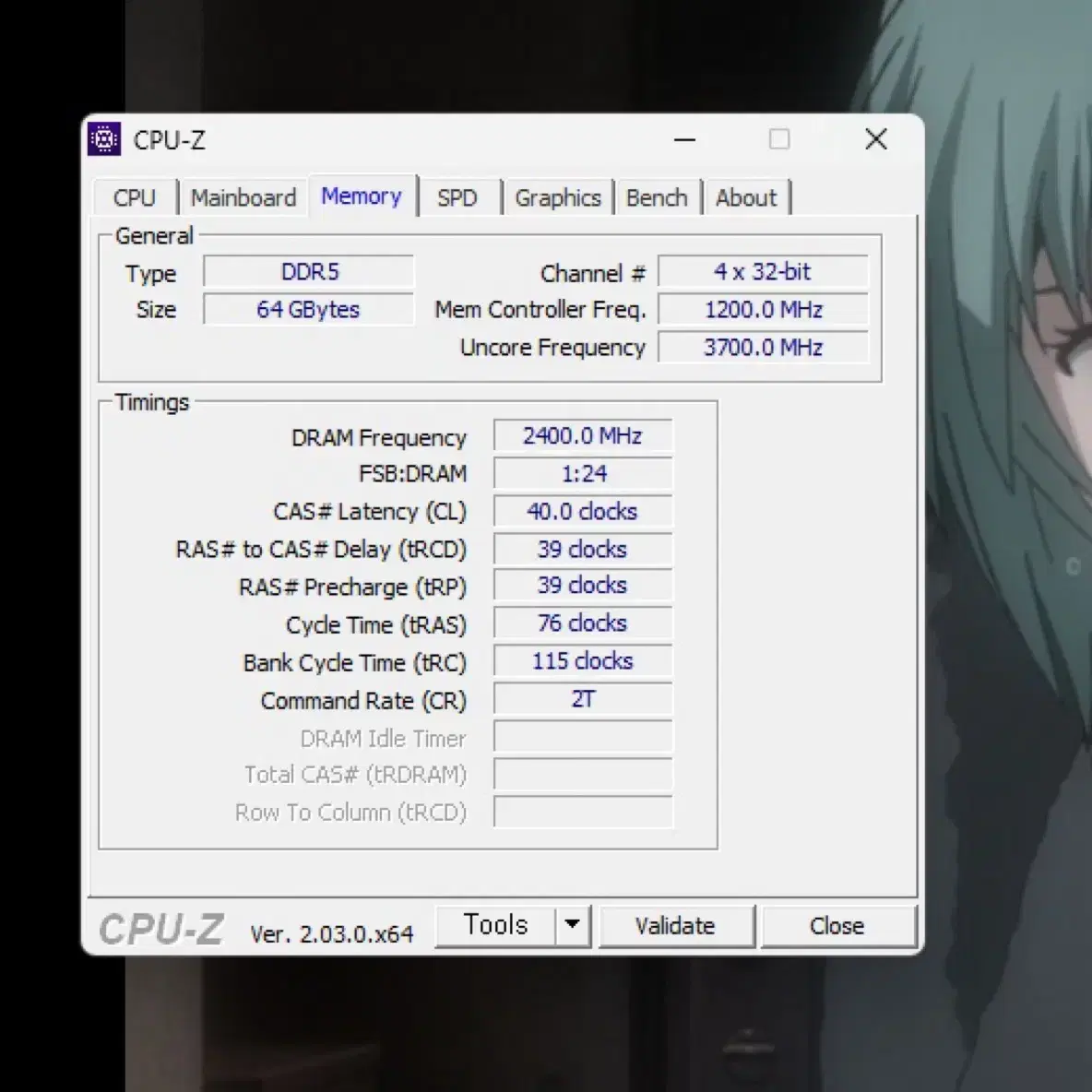Click the Command Rate (CR) label
This screenshot has height=1092, width=1092.
363,701
